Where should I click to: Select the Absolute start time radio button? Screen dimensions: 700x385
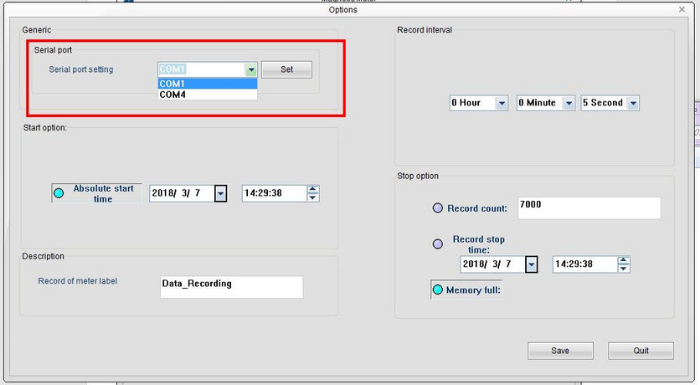(x=59, y=193)
